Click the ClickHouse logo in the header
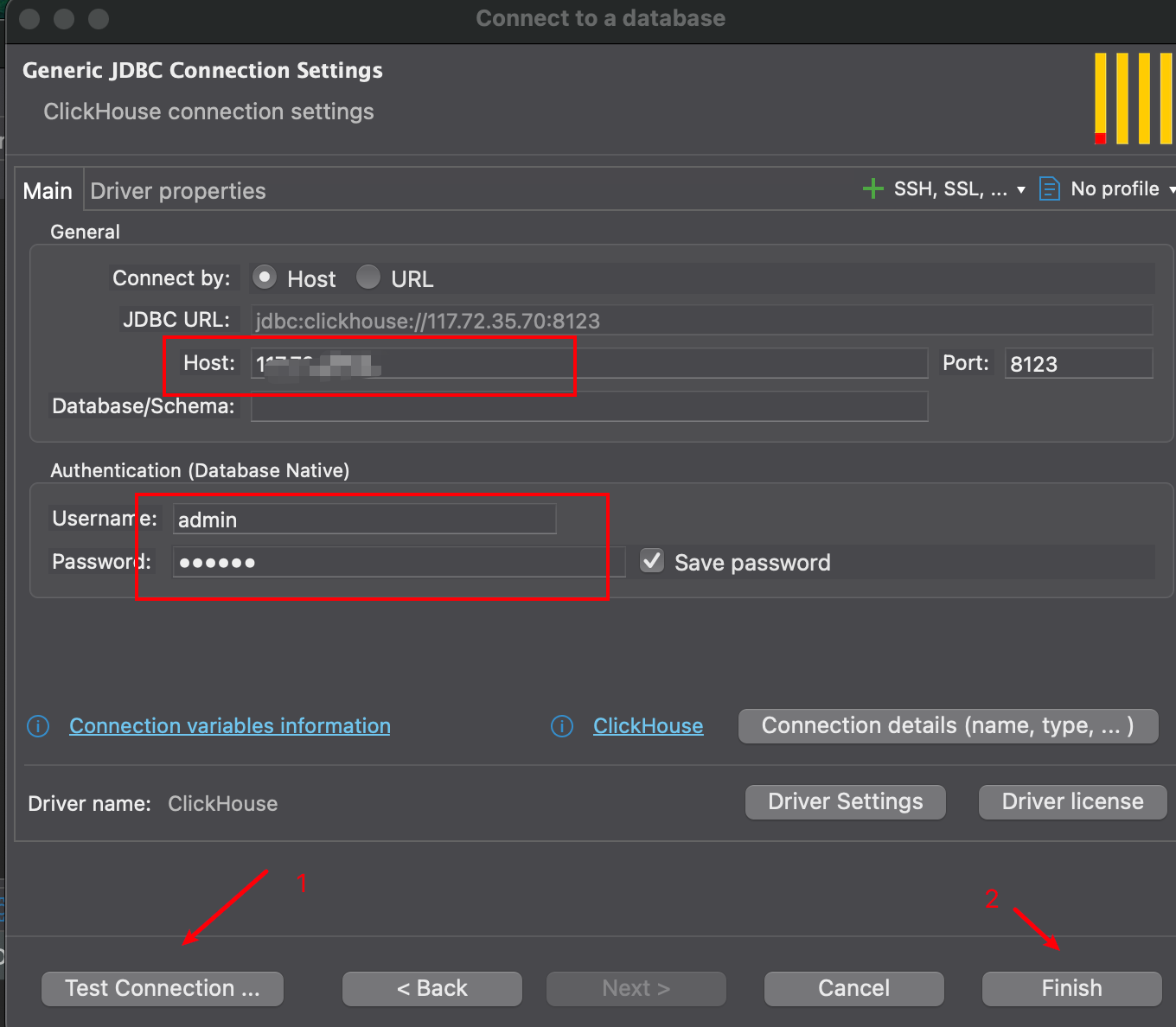1176x1027 pixels. click(x=1133, y=99)
